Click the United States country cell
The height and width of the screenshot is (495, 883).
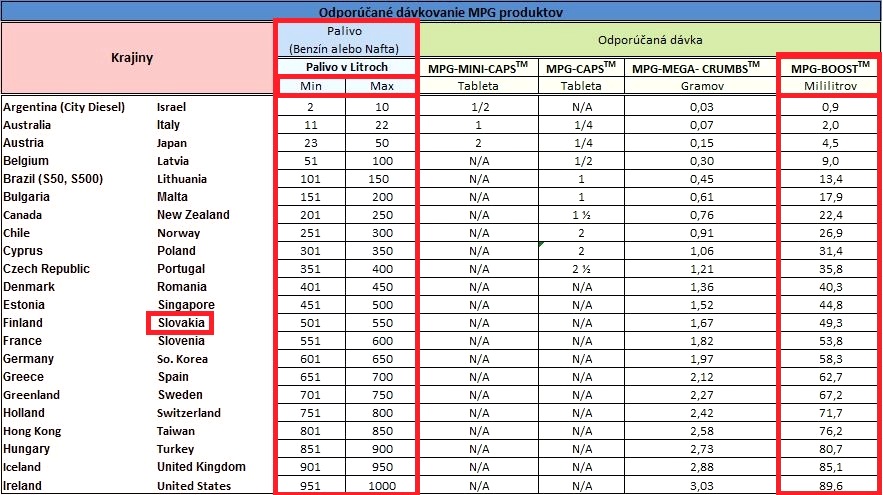click(x=194, y=486)
